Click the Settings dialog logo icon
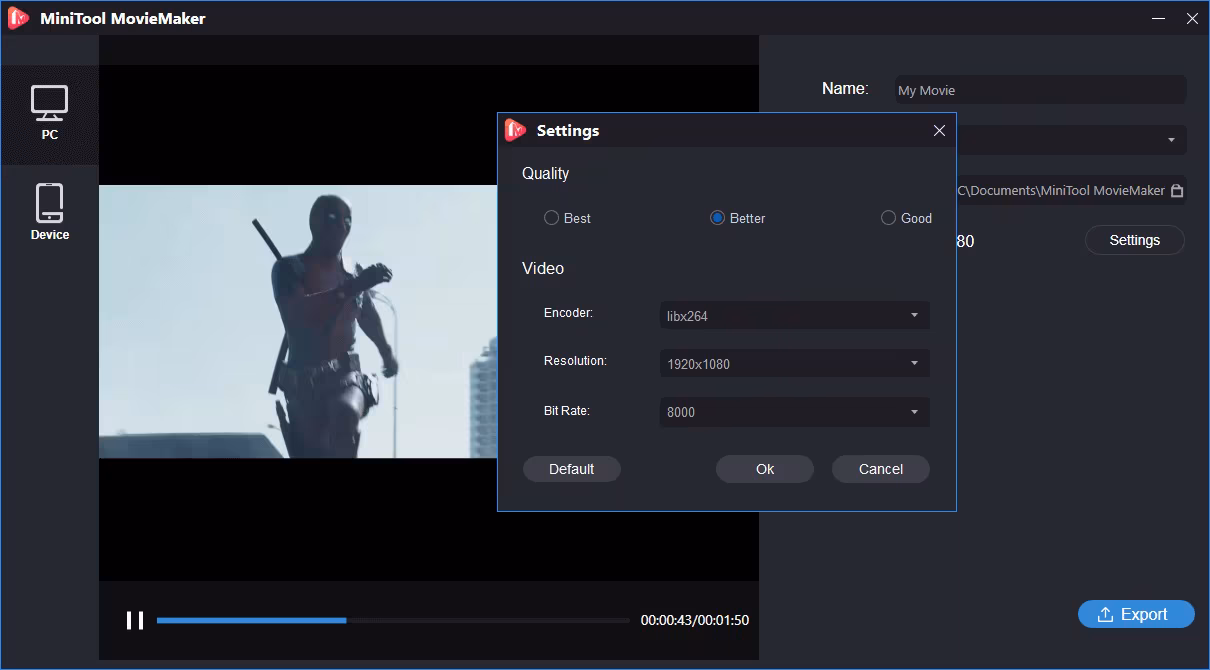1210x670 pixels. click(x=515, y=130)
